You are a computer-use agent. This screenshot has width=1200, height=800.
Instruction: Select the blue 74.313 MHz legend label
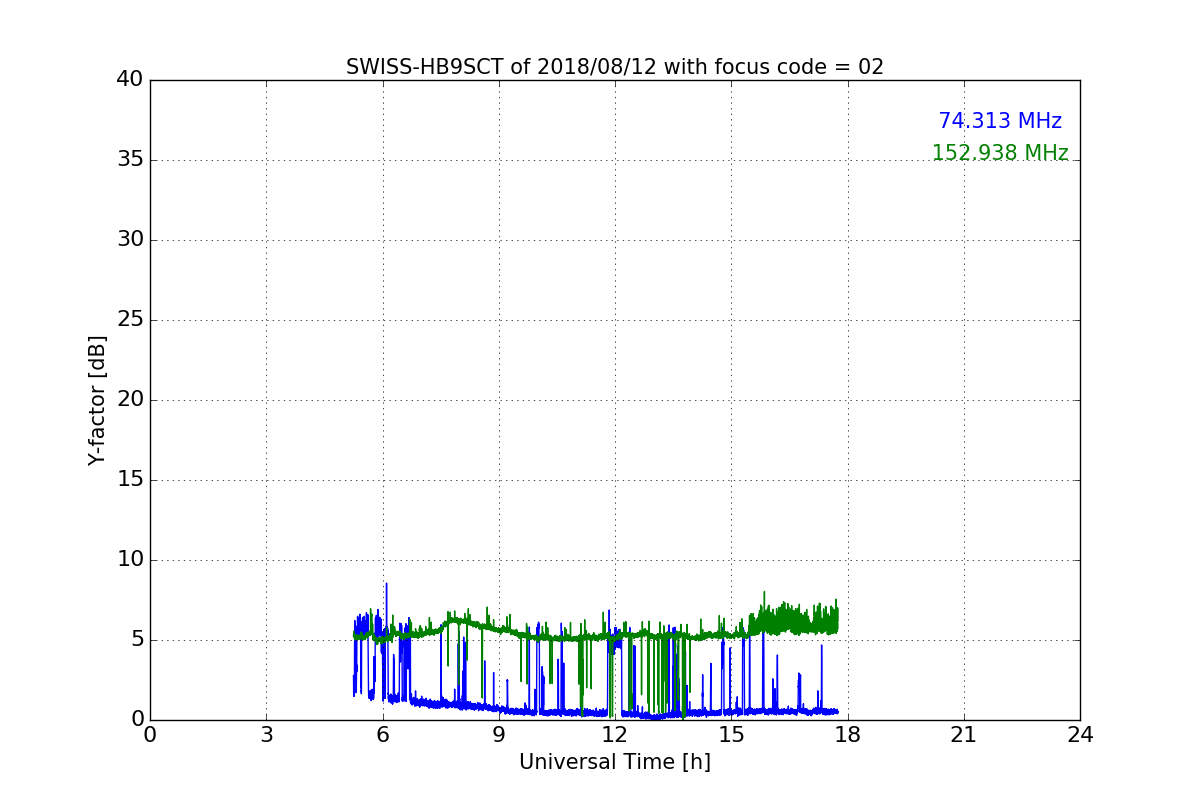tap(1000, 121)
